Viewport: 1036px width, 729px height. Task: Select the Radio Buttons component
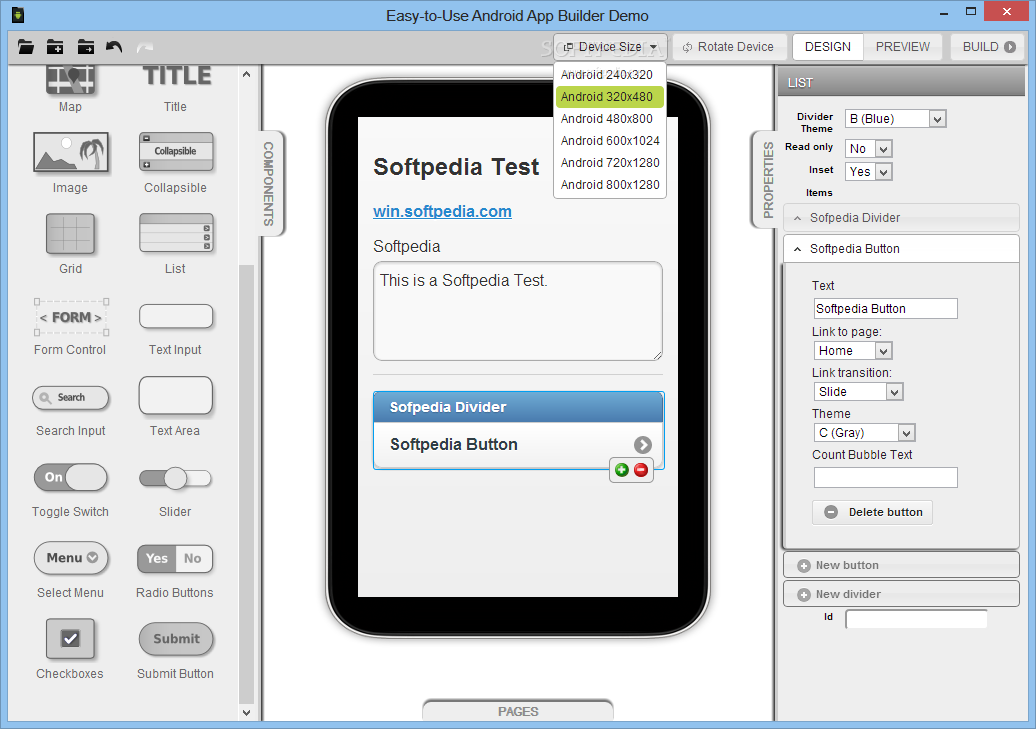(x=175, y=558)
